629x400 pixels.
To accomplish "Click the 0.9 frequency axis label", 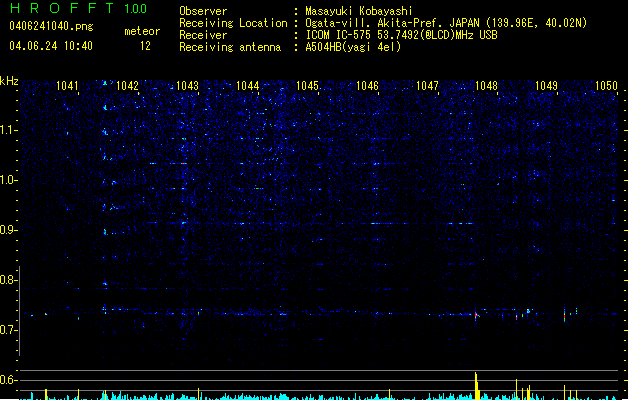I will click(x=9, y=229).
